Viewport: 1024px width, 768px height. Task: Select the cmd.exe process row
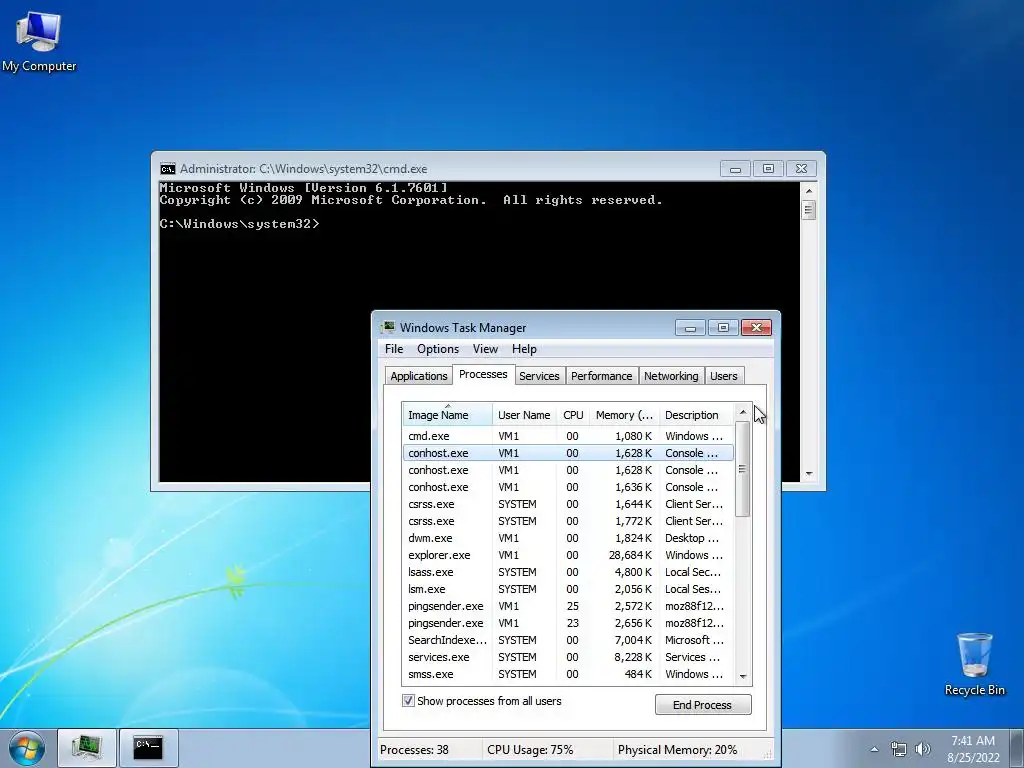click(x=568, y=436)
